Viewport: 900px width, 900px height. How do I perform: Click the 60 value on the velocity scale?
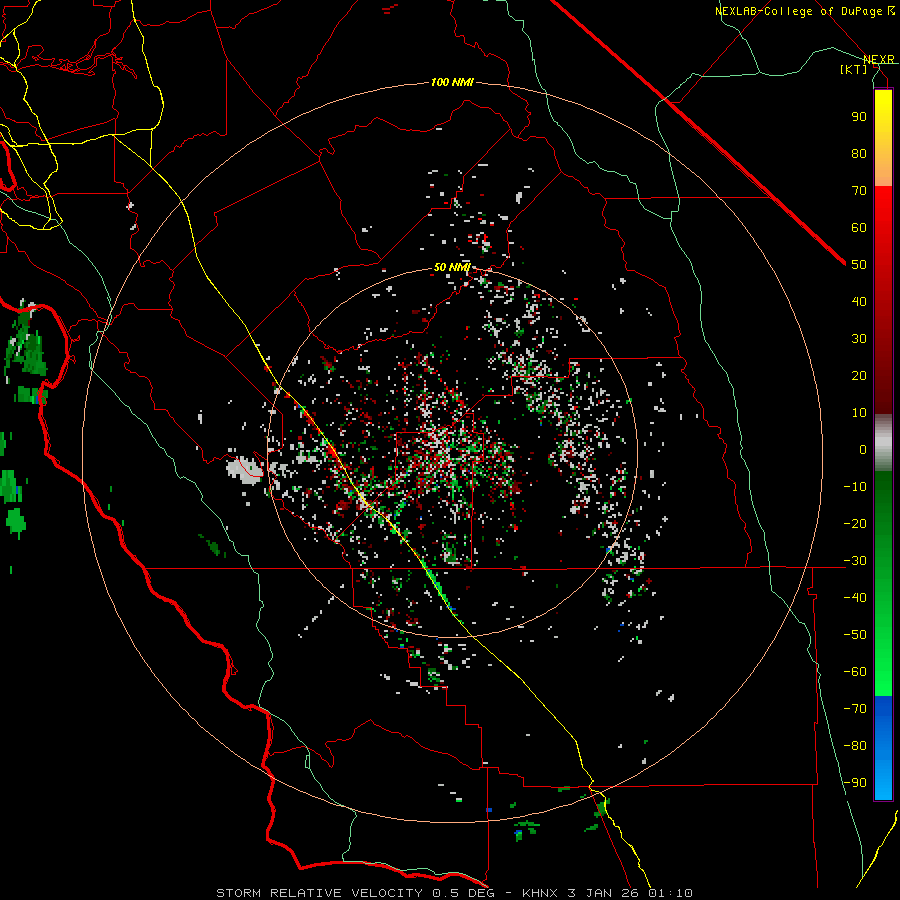click(x=859, y=228)
